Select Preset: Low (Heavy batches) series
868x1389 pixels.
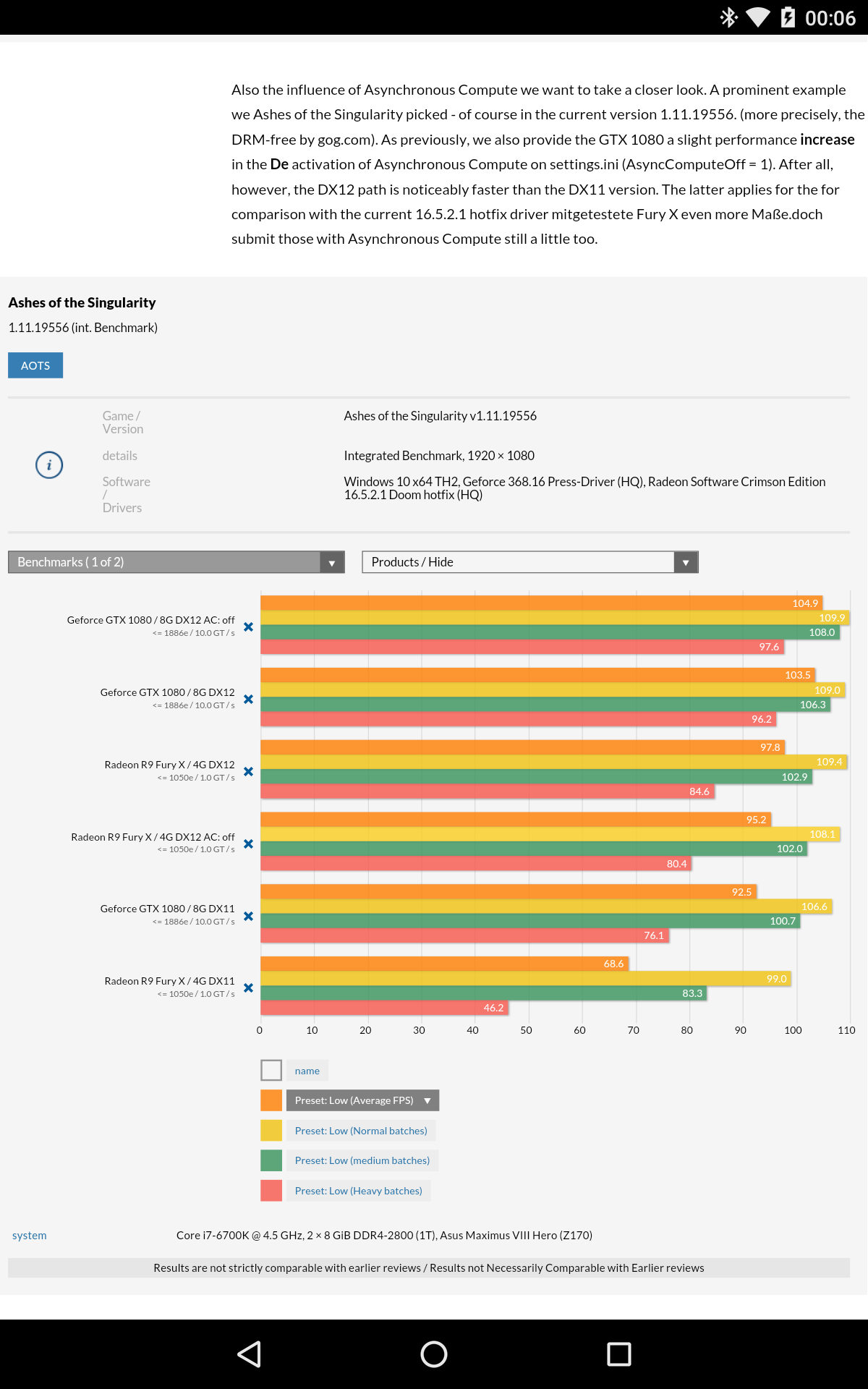pos(359,1191)
